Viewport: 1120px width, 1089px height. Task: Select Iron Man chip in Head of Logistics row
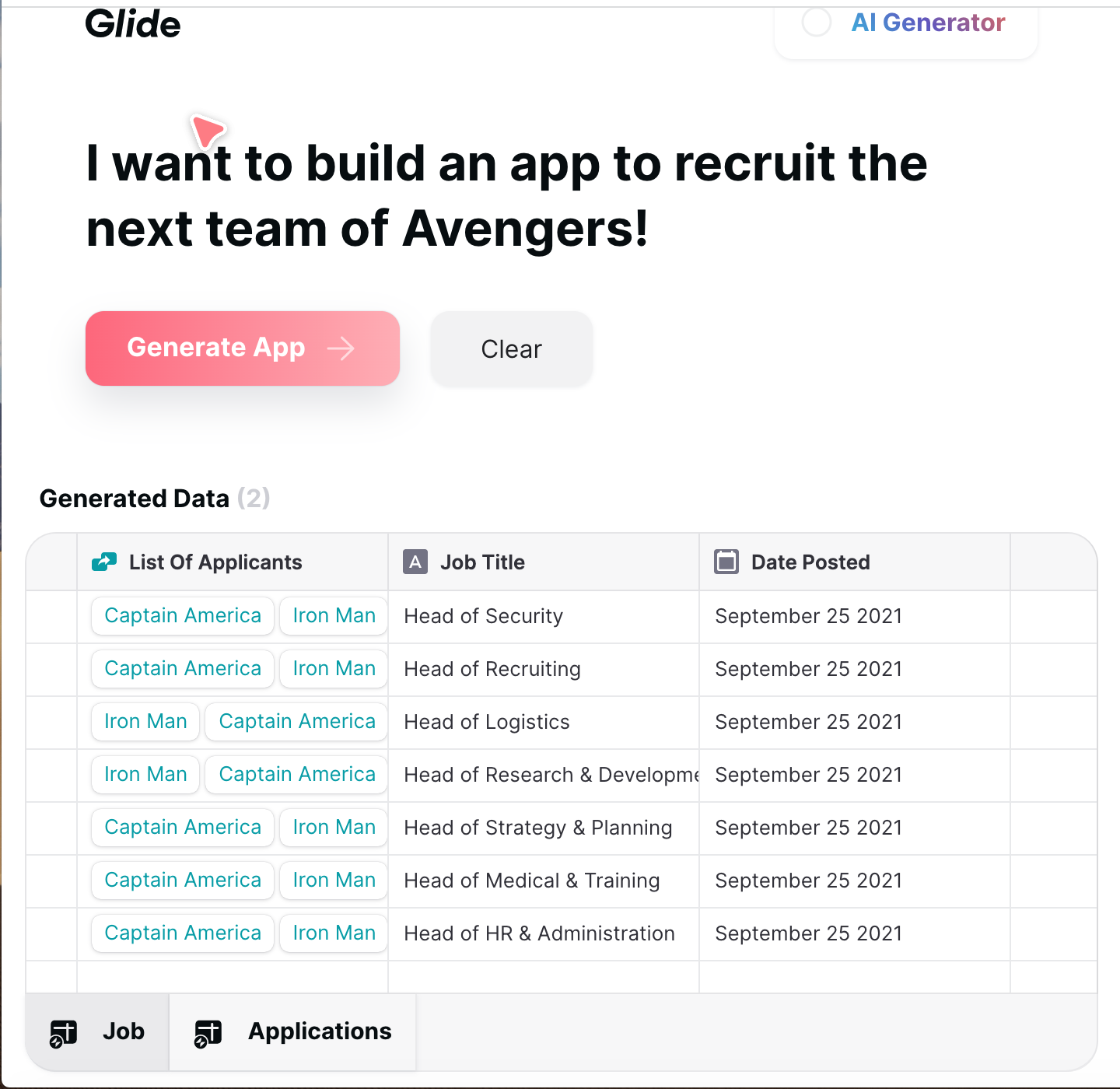coord(145,721)
